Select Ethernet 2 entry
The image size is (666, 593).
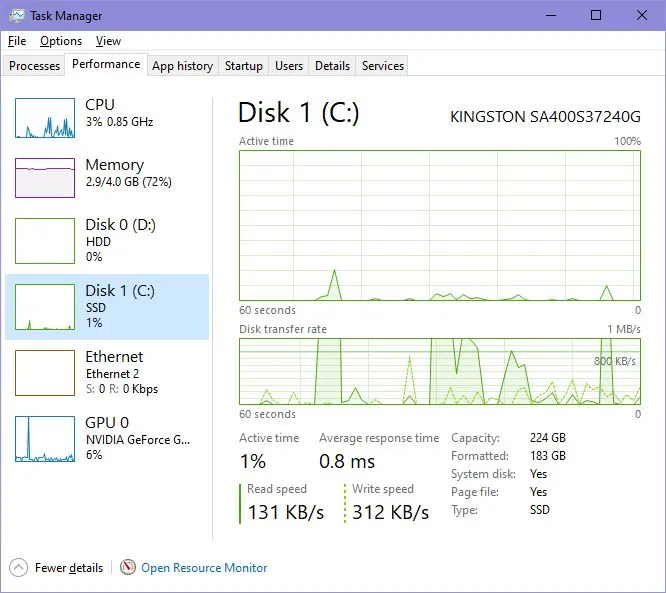(107, 373)
